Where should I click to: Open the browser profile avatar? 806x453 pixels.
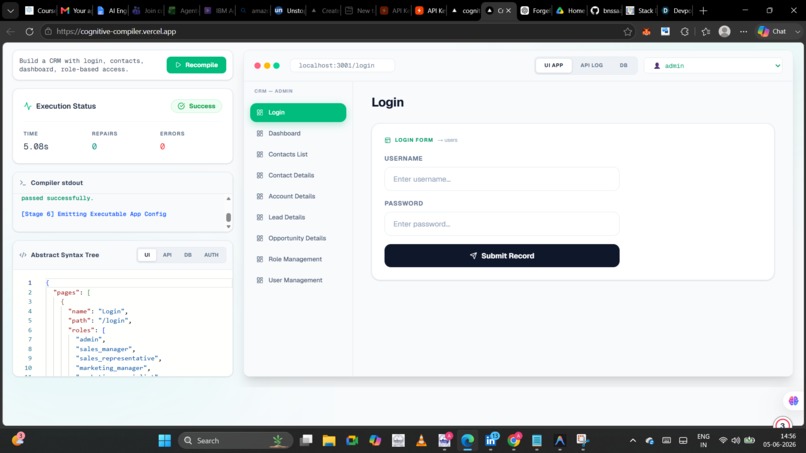pyautogui.click(x=724, y=31)
